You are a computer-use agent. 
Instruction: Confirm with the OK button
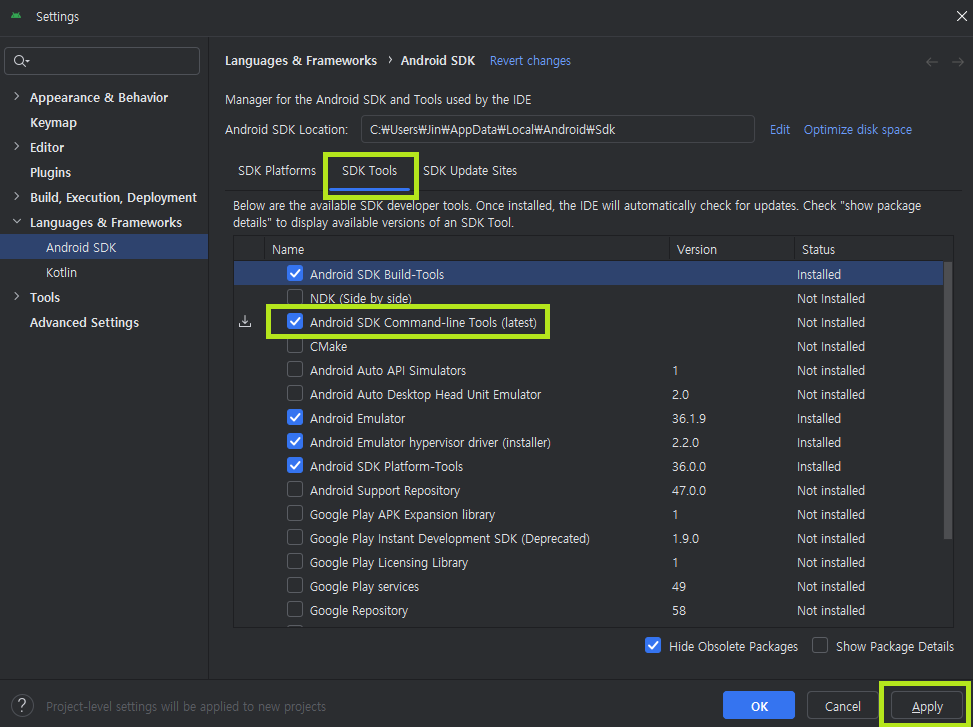[x=758, y=706]
